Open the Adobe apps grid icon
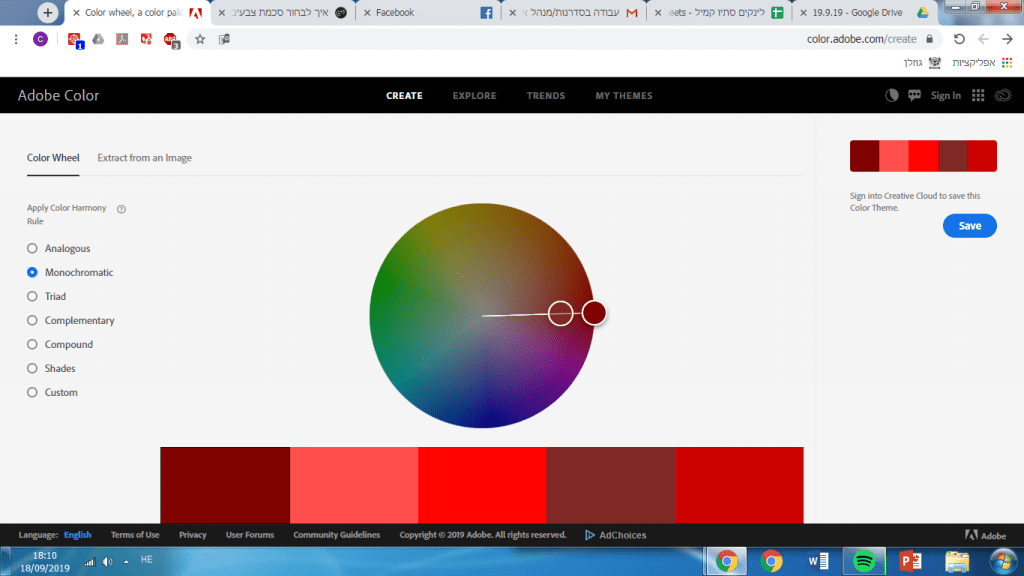The image size is (1024, 576). pyautogui.click(x=978, y=95)
